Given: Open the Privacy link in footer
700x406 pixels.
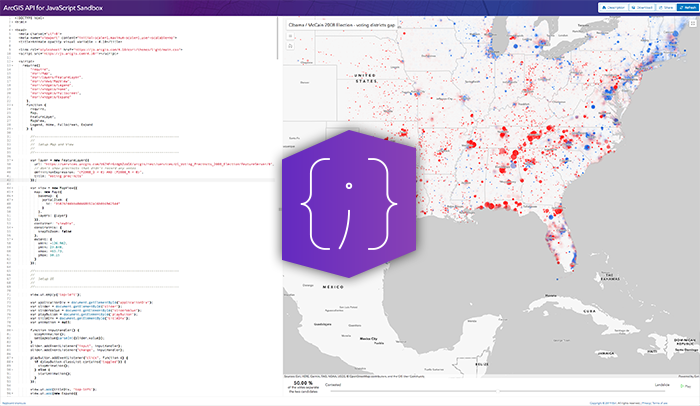Looking at the screenshot, I should tap(646, 403).
